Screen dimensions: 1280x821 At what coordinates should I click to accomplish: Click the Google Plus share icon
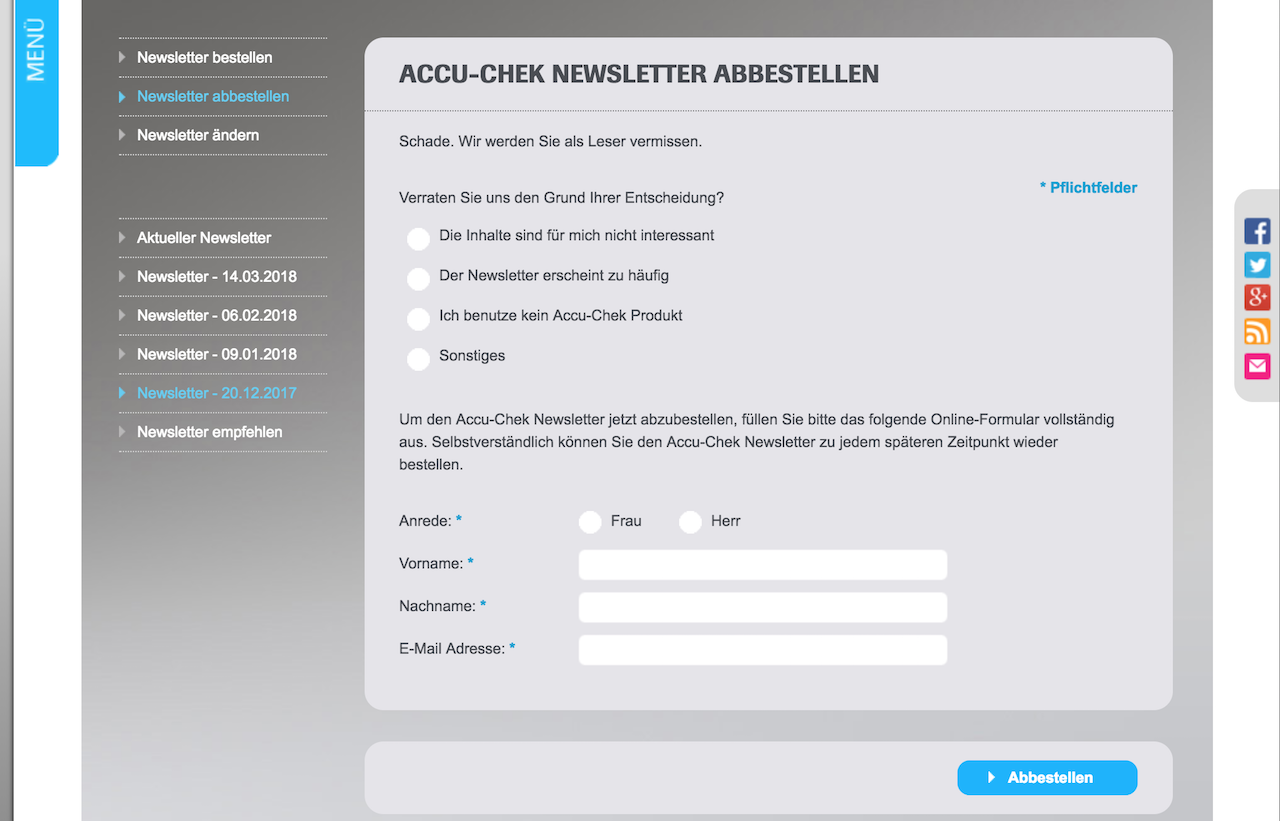1257,298
